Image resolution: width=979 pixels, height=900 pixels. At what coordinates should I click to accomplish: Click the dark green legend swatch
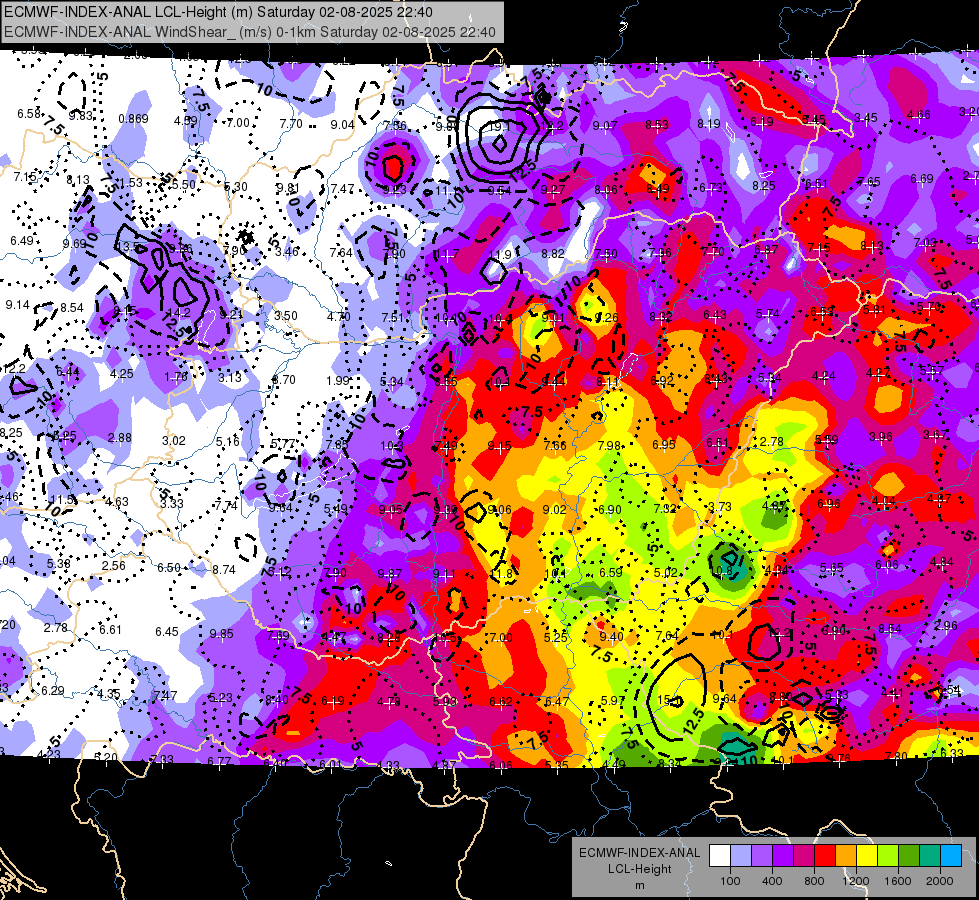pyautogui.click(x=909, y=856)
